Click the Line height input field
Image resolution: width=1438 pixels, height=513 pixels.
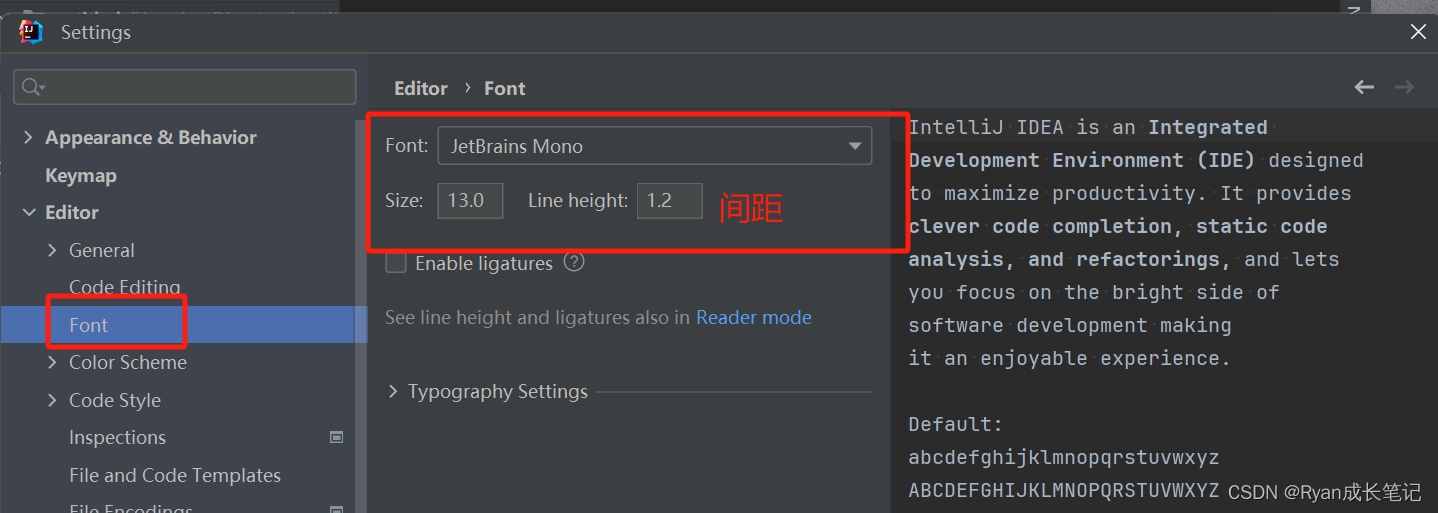tap(670, 201)
